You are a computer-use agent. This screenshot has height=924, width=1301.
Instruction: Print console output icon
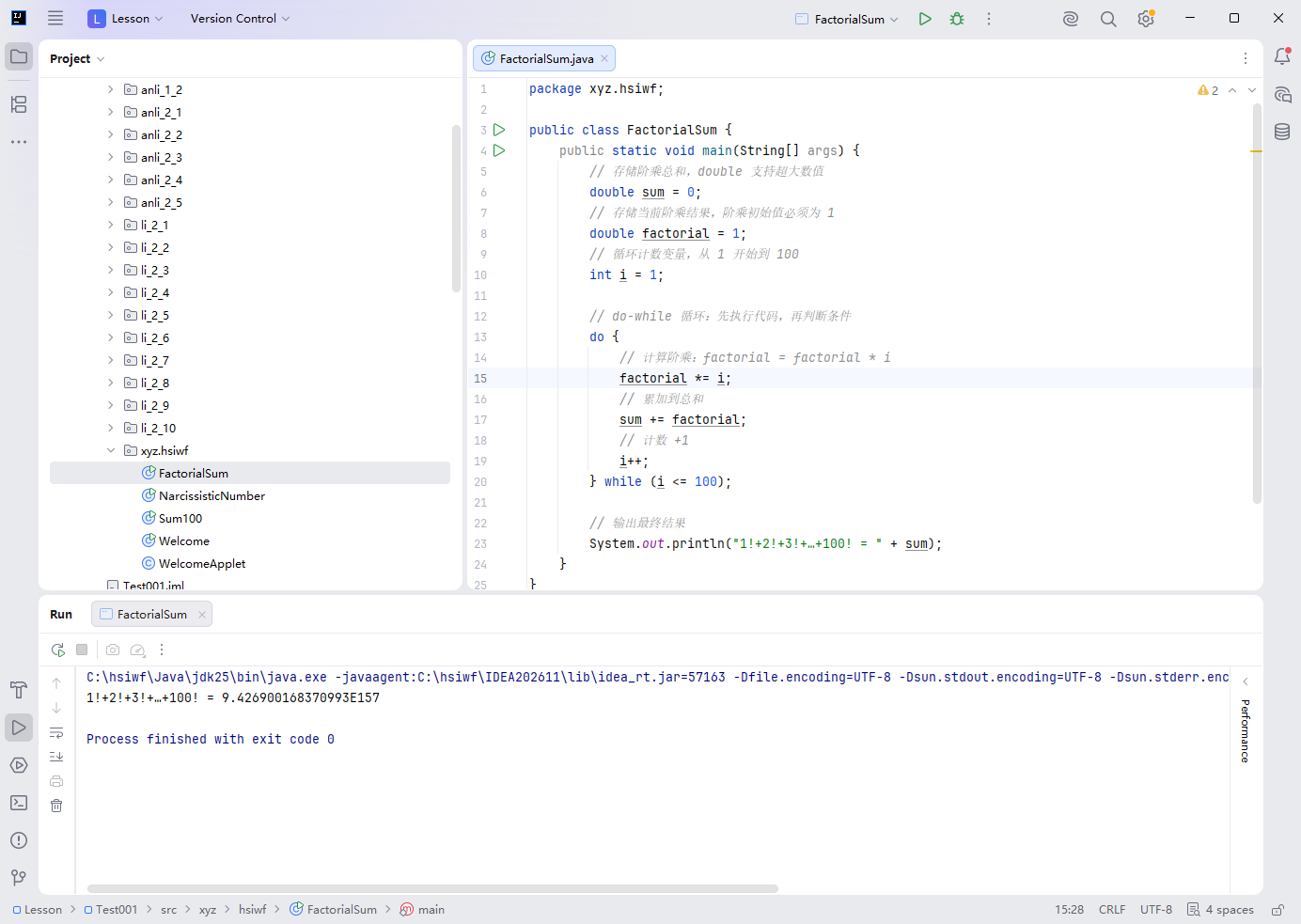[56, 781]
